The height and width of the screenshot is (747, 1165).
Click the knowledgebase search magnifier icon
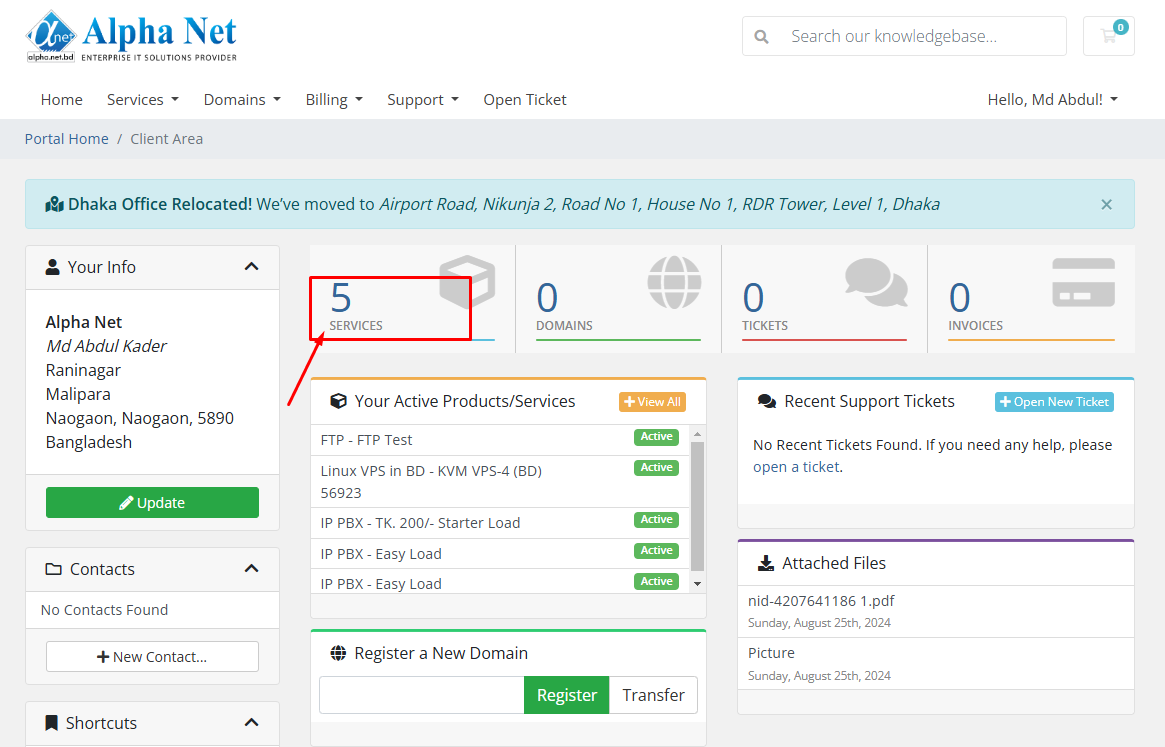click(762, 37)
